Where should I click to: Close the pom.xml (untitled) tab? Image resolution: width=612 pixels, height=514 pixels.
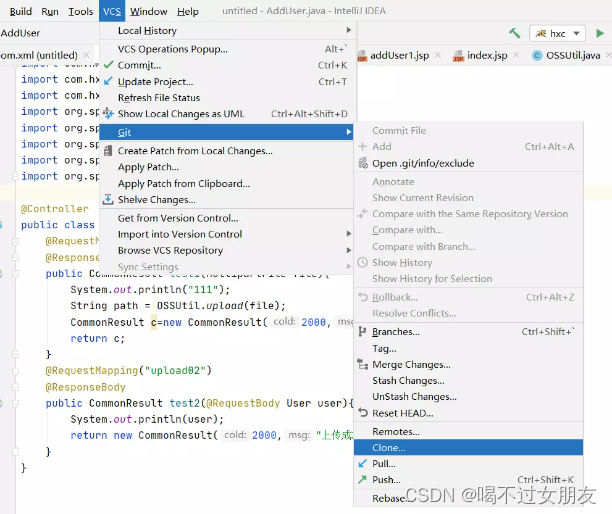86,55
